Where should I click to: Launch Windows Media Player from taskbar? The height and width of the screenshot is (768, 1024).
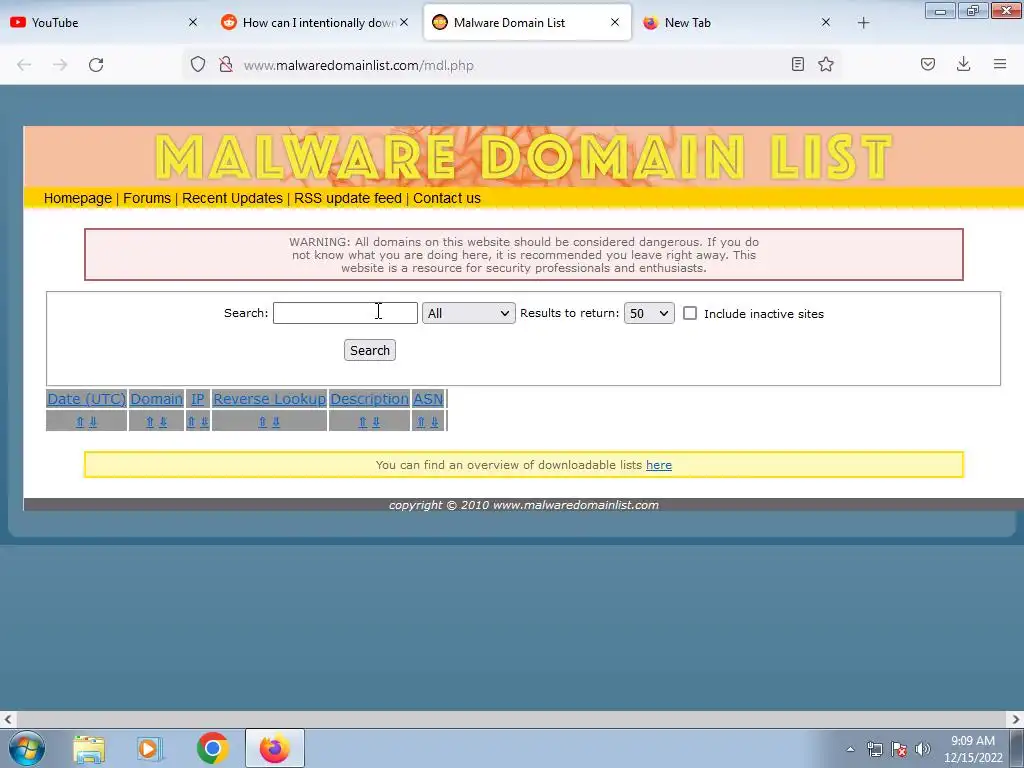pyautogui.click(x=150, y=748)
